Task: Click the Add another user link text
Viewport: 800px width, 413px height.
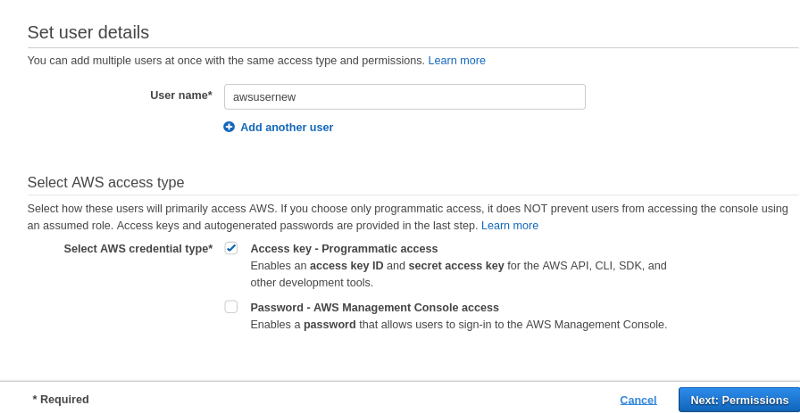Action: tap(287, 127)
